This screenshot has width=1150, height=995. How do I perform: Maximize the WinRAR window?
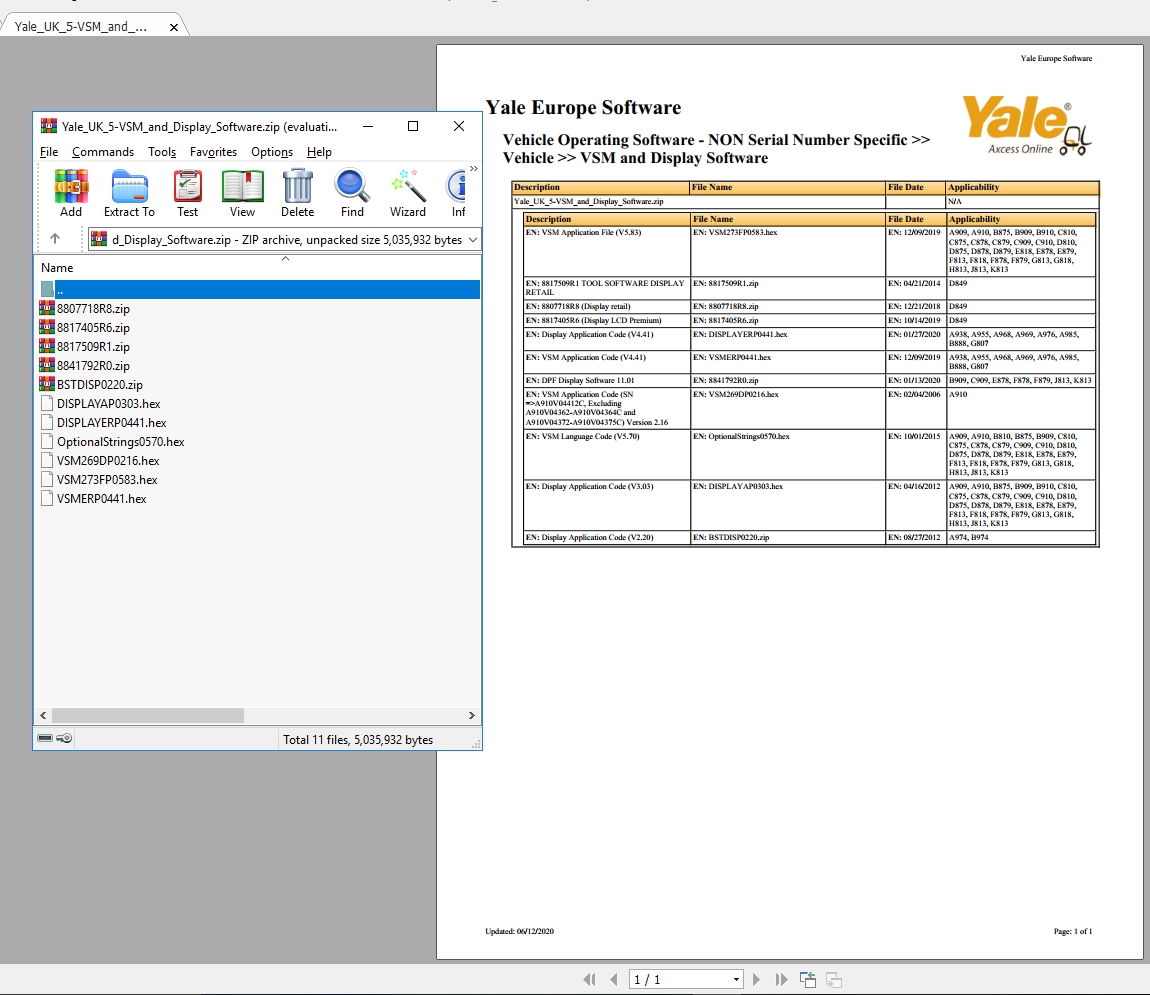click(413, 126)
